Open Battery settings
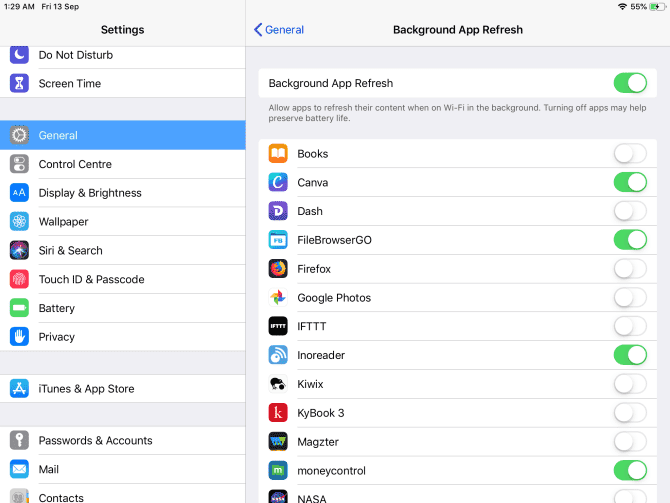 123,308
